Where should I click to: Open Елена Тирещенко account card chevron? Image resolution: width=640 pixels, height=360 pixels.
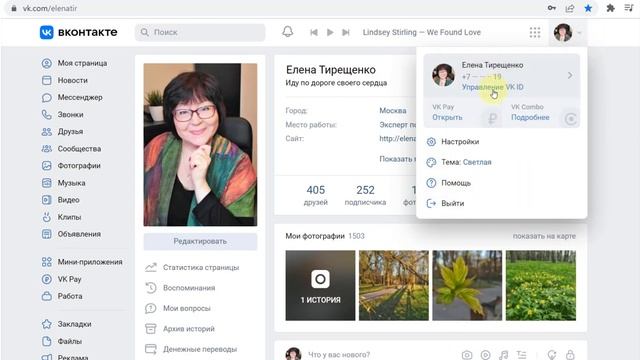point(570,76)
